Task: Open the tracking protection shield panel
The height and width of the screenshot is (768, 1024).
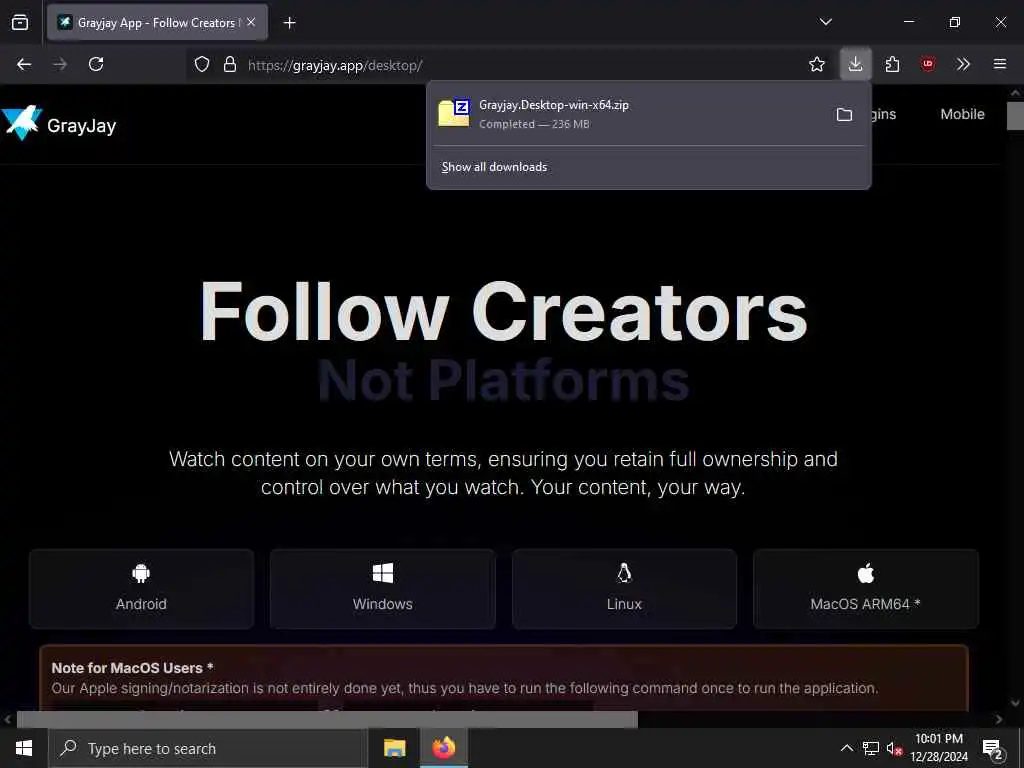Action: pos(202,64)
